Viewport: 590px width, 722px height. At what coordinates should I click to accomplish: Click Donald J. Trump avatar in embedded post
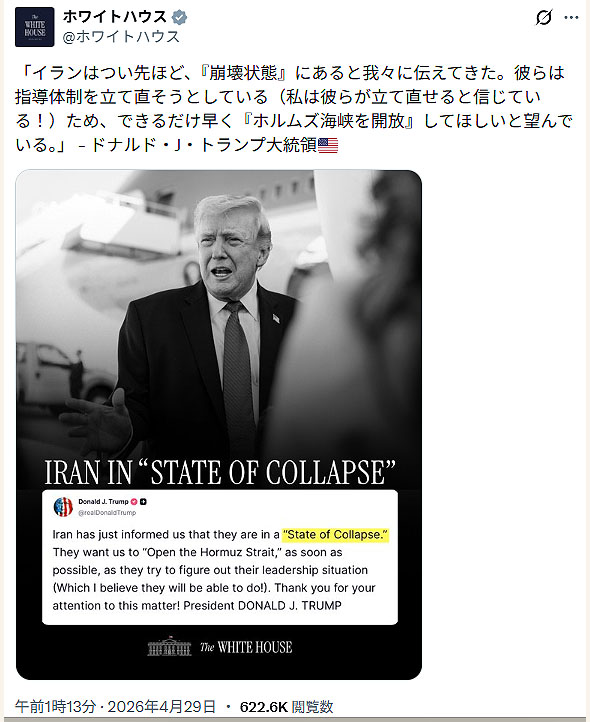point(63,507)
